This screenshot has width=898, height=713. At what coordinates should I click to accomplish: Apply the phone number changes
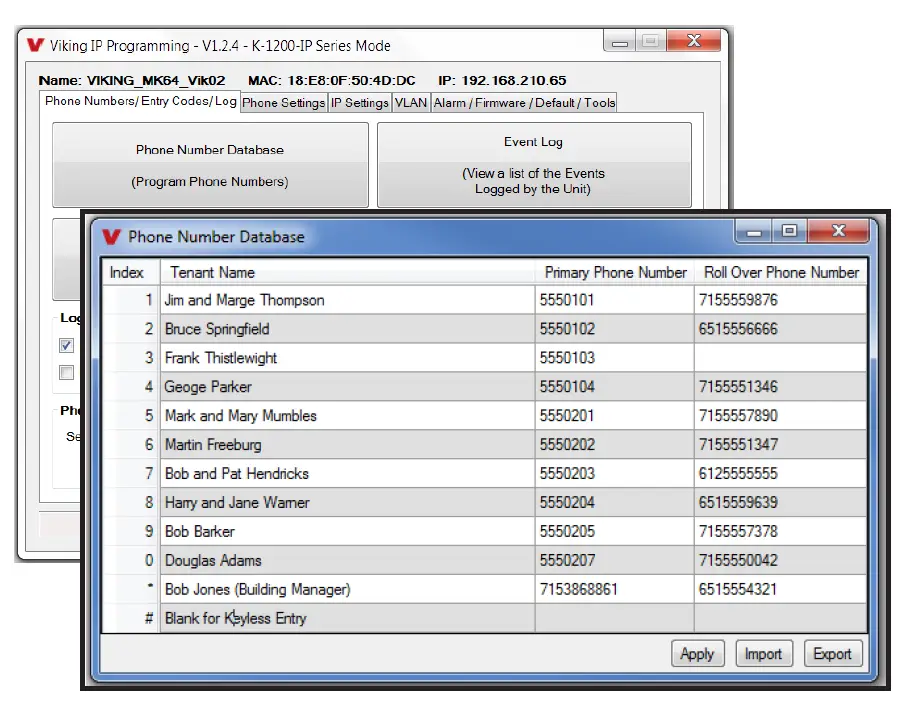point(698,653)
